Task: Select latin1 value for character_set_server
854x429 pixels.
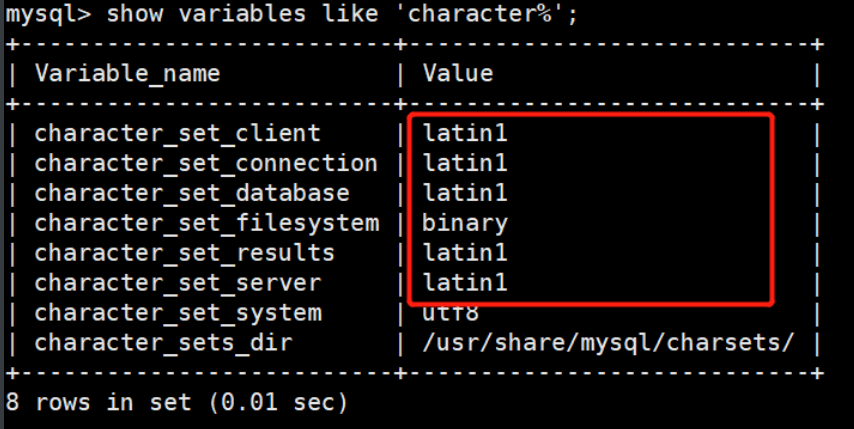Action: coord(465,283)
